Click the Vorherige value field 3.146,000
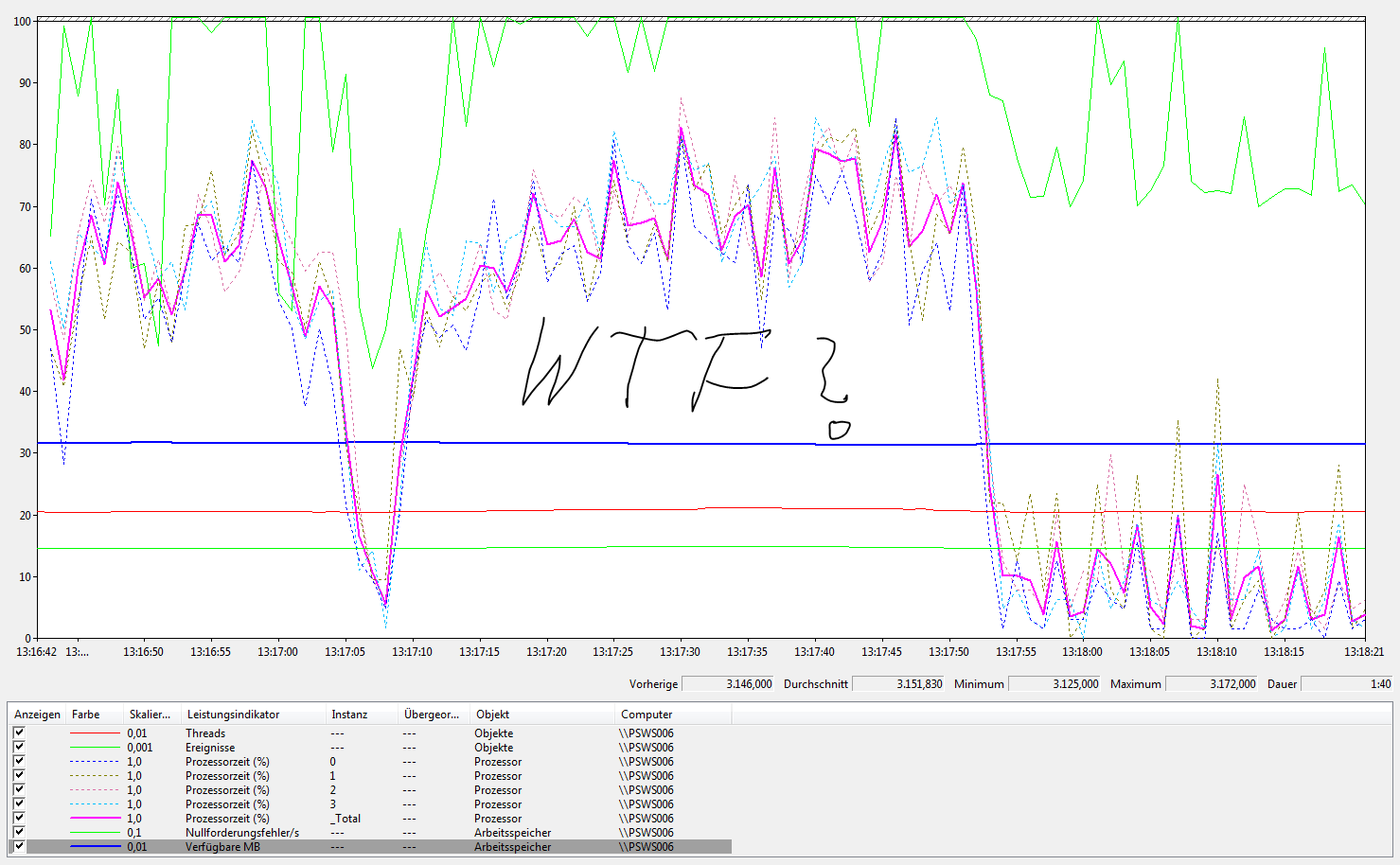The width and height of the screenshot is (1400, 865). click(729, 683)
